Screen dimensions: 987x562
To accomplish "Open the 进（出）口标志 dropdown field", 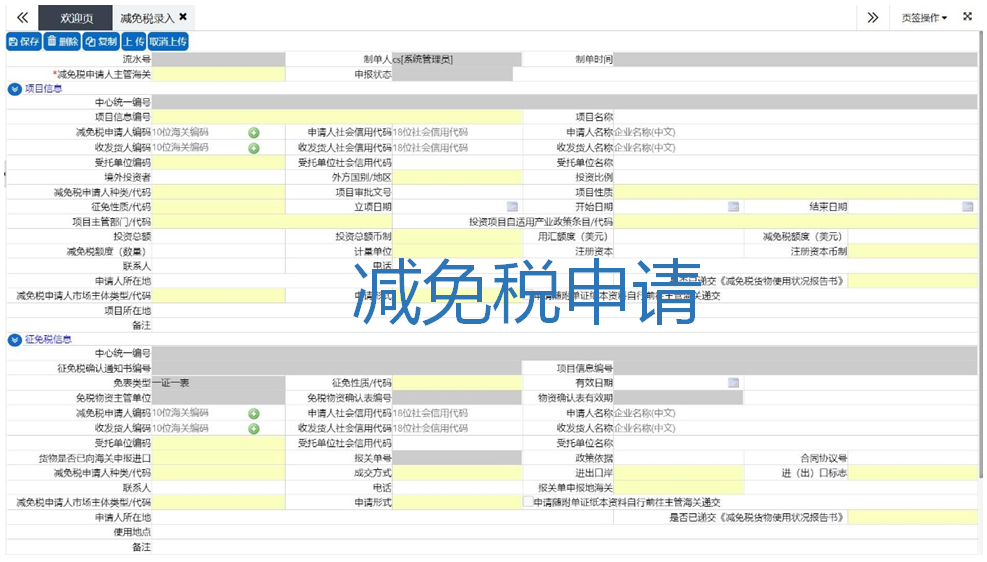I will coord(913,473).
